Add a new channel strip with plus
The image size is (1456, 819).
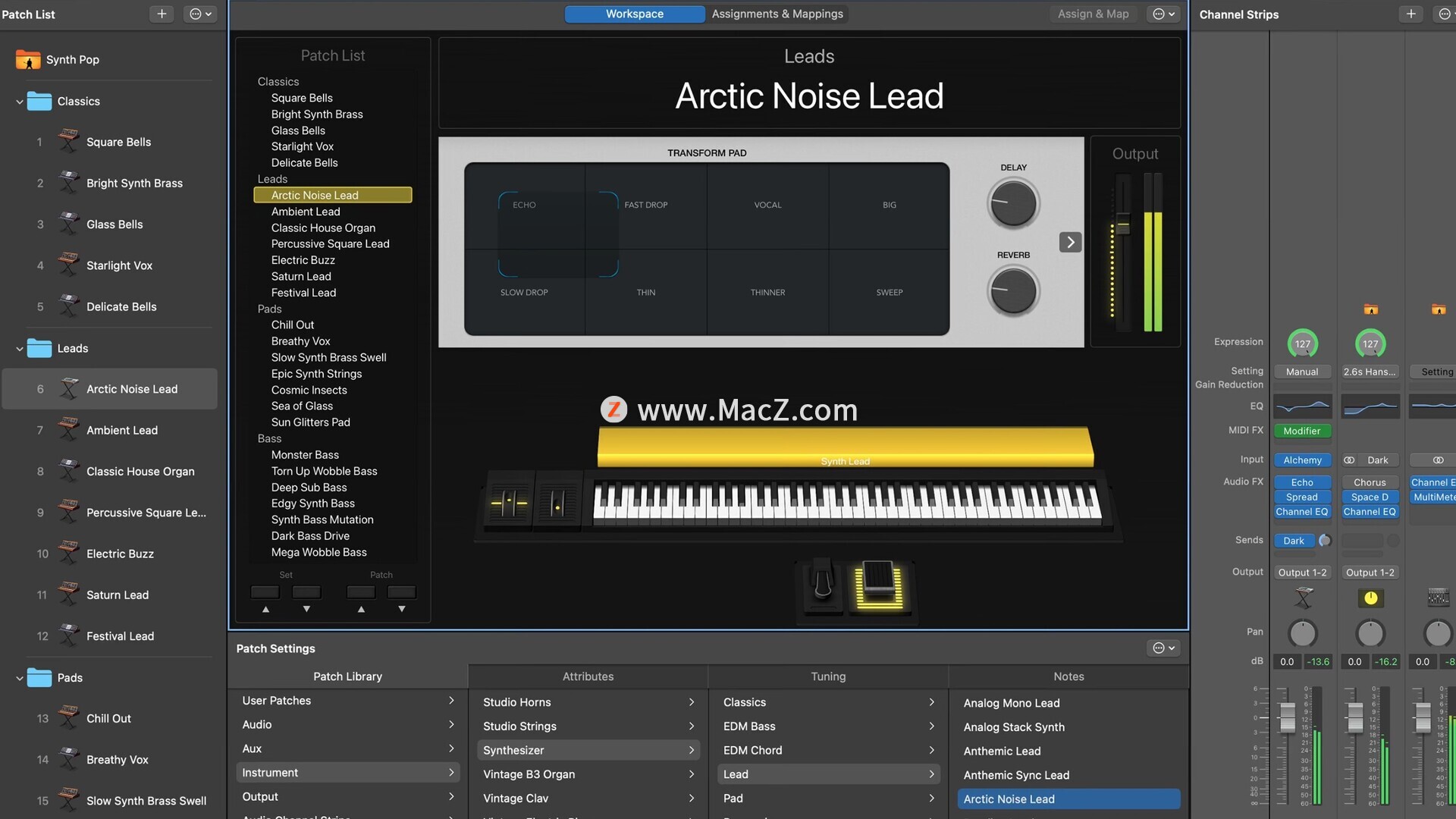pyautogui.click(x=1410, y=14)
